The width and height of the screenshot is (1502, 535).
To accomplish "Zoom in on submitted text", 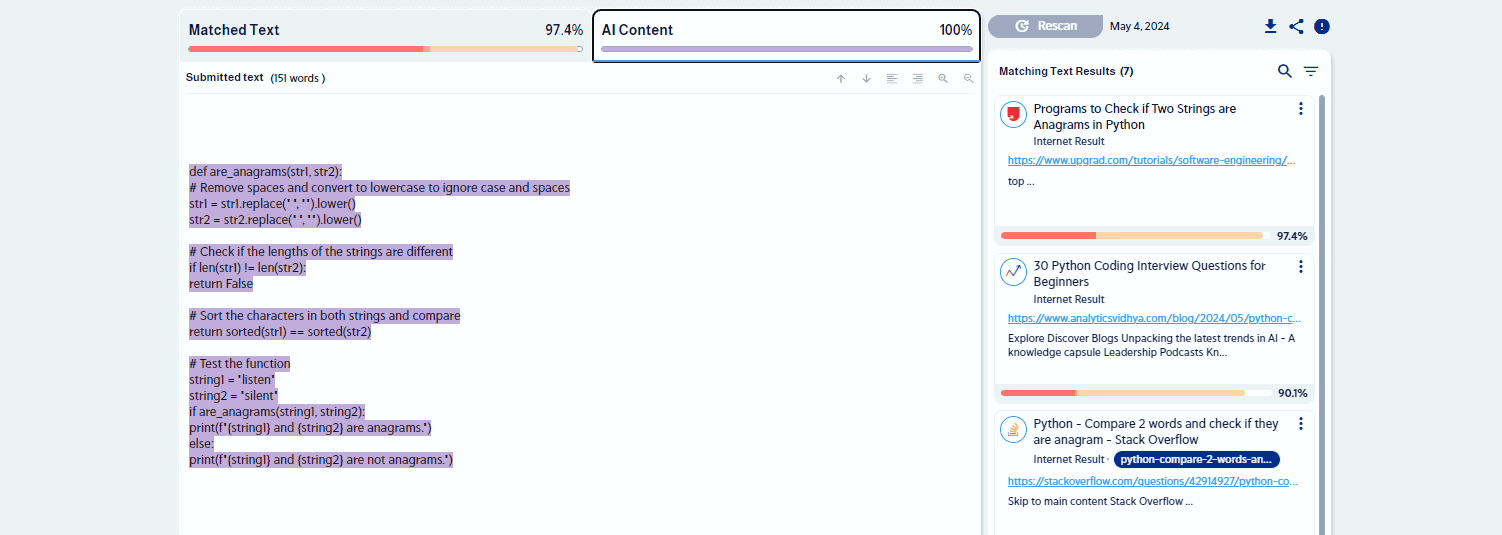I will [x=942, y=78].
